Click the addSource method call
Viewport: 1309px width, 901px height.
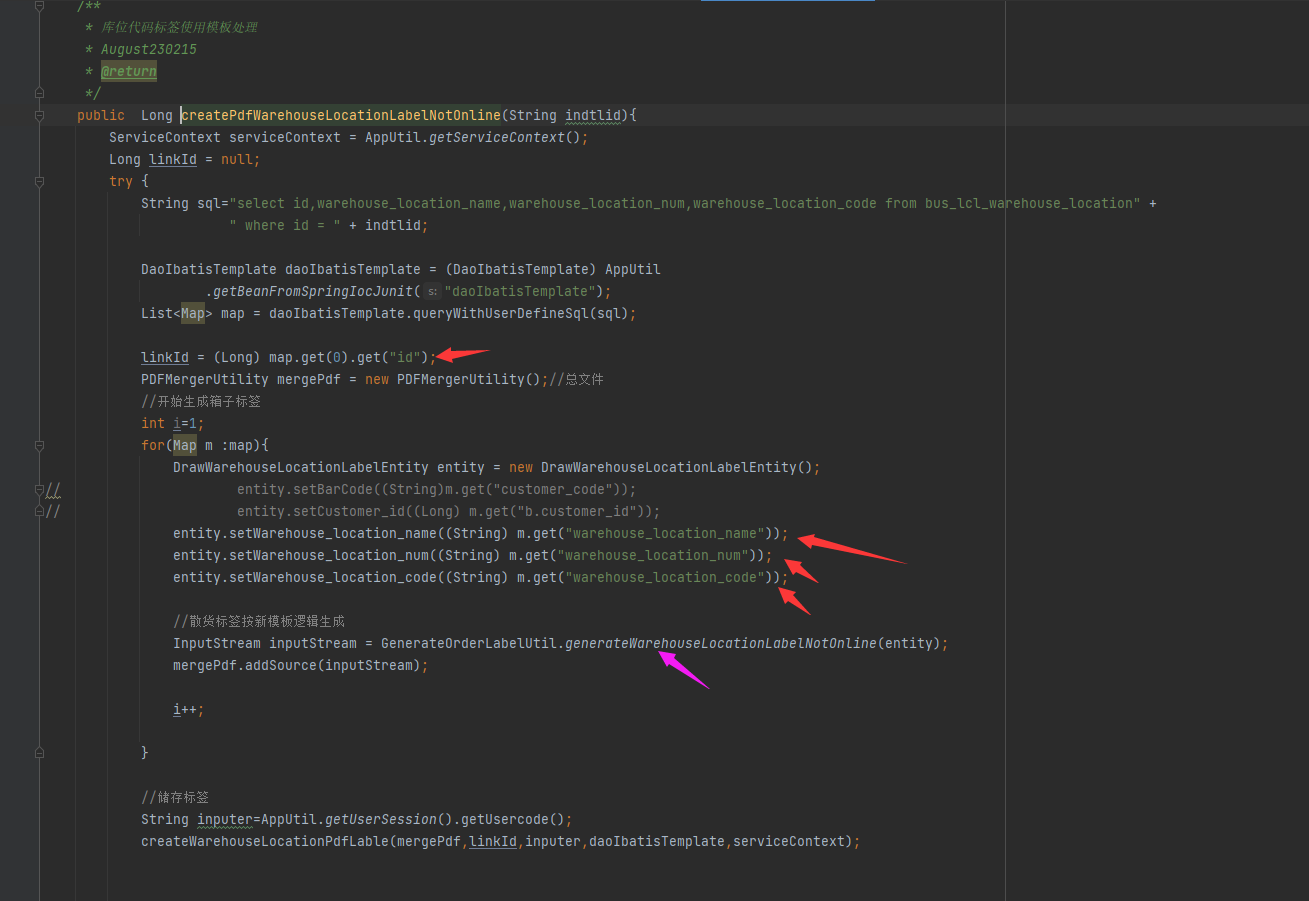pyautogui.click(x=281, y=665)
